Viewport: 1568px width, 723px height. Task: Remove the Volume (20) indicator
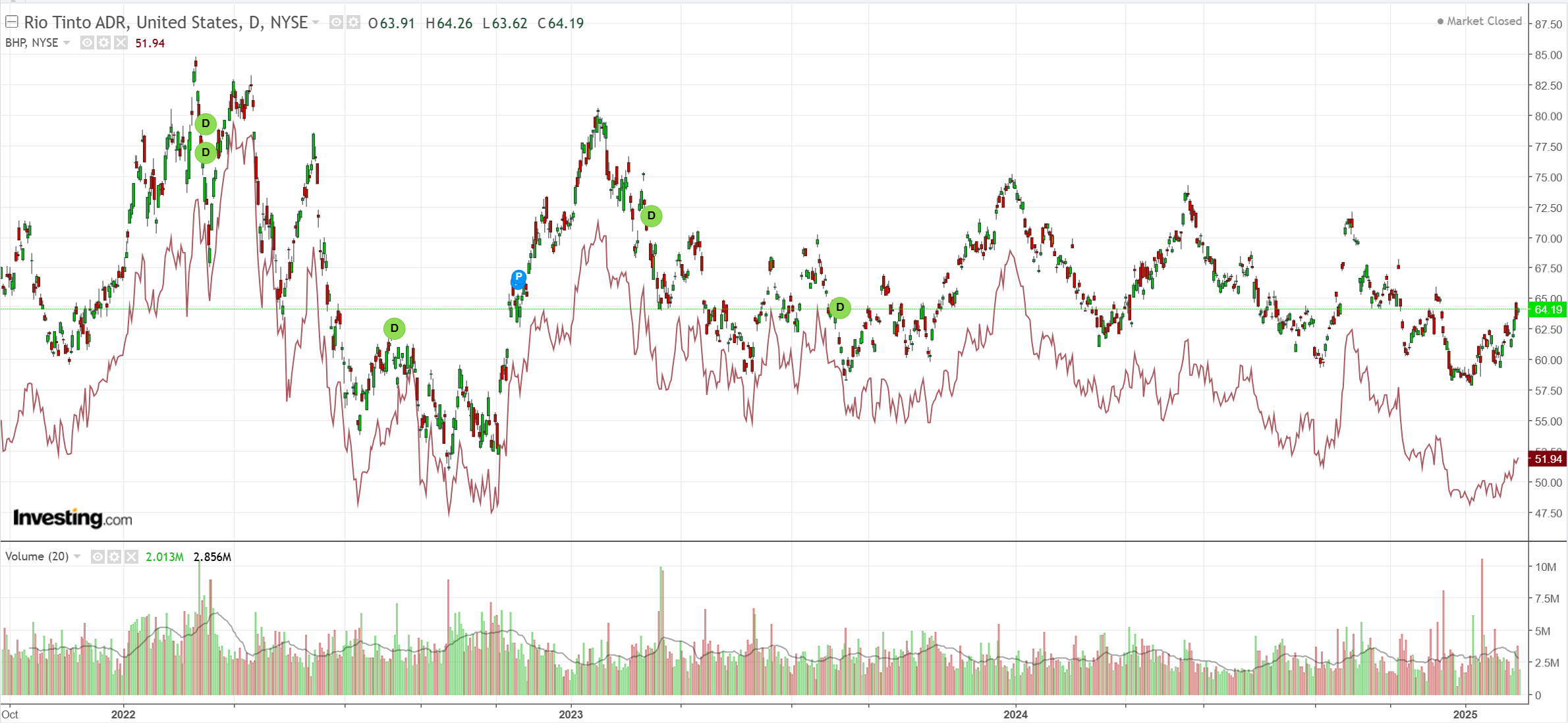[x=132, y=557]
